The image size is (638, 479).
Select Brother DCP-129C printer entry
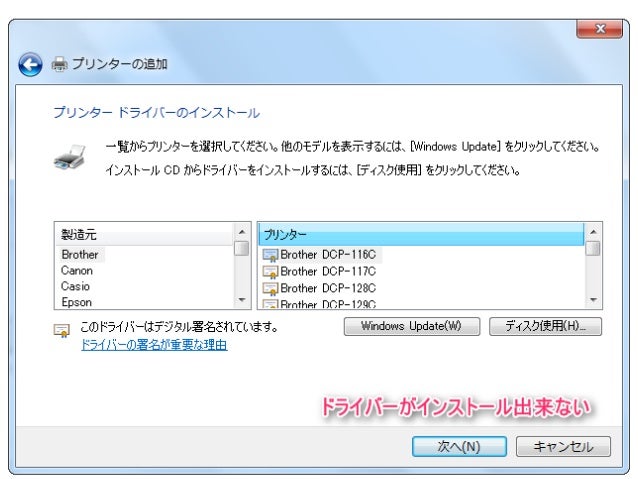[x=320, y=304]
